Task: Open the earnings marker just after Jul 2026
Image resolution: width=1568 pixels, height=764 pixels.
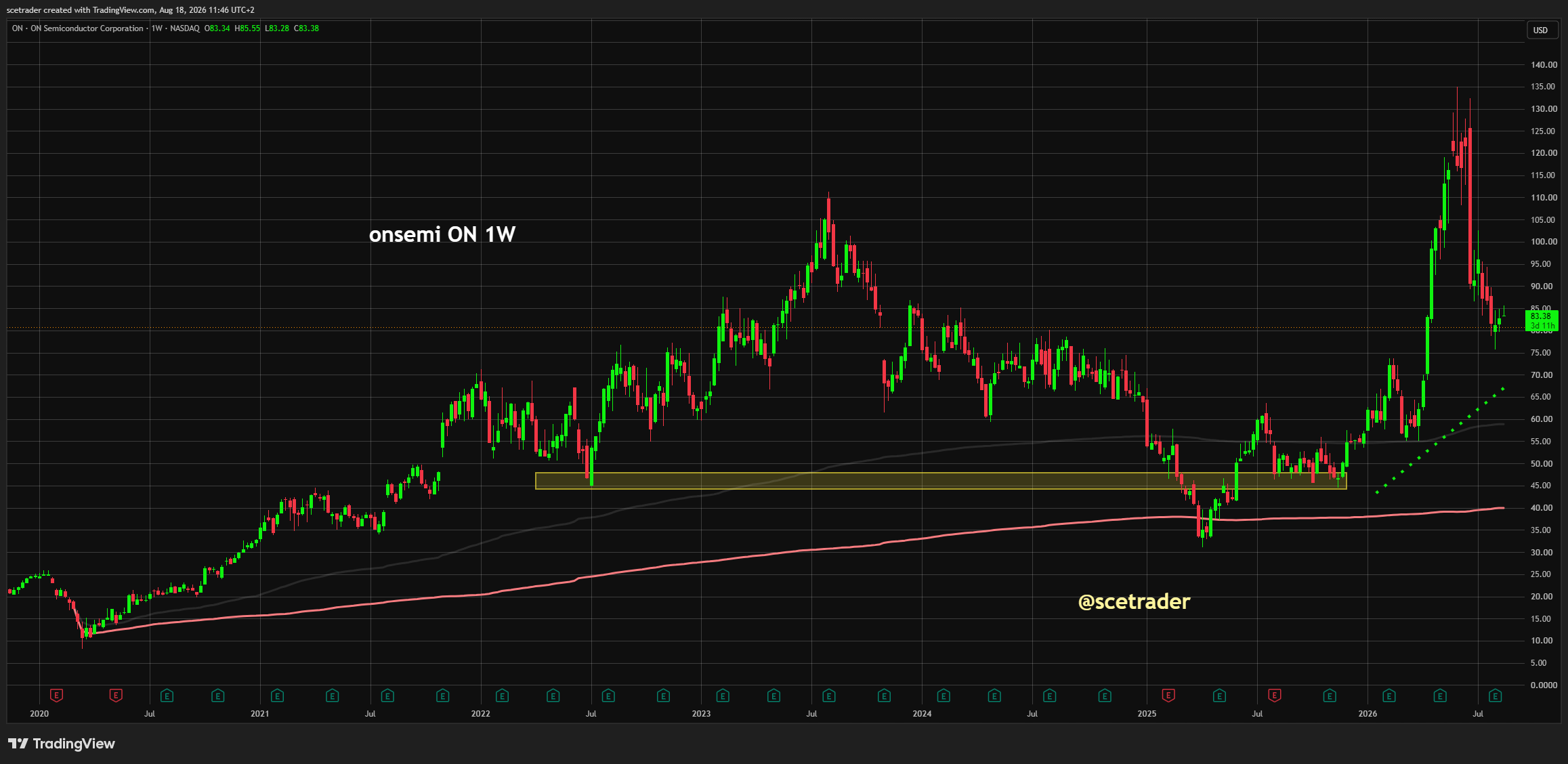Action: pos(1496,695)
